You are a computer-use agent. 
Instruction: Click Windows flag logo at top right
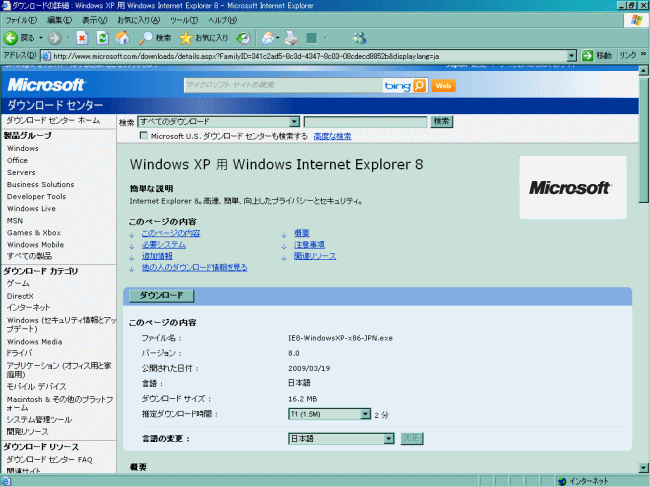click(636, 20)
